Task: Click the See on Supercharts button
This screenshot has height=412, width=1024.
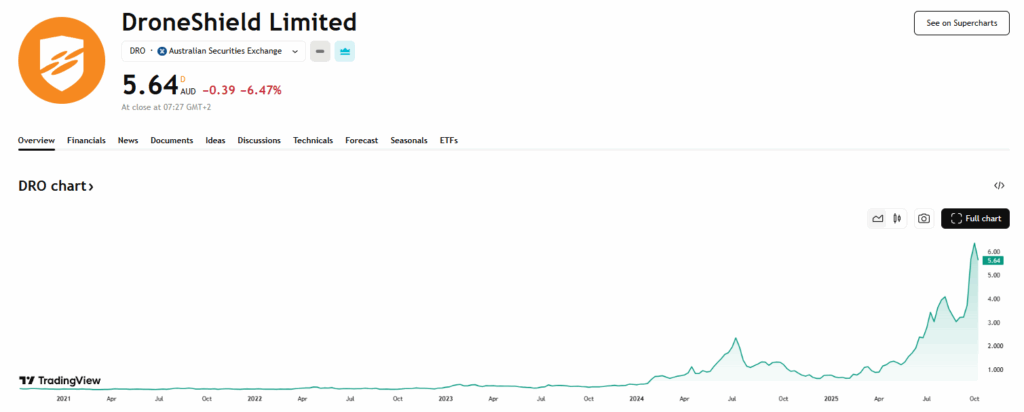Action: (x=961, y=24)
